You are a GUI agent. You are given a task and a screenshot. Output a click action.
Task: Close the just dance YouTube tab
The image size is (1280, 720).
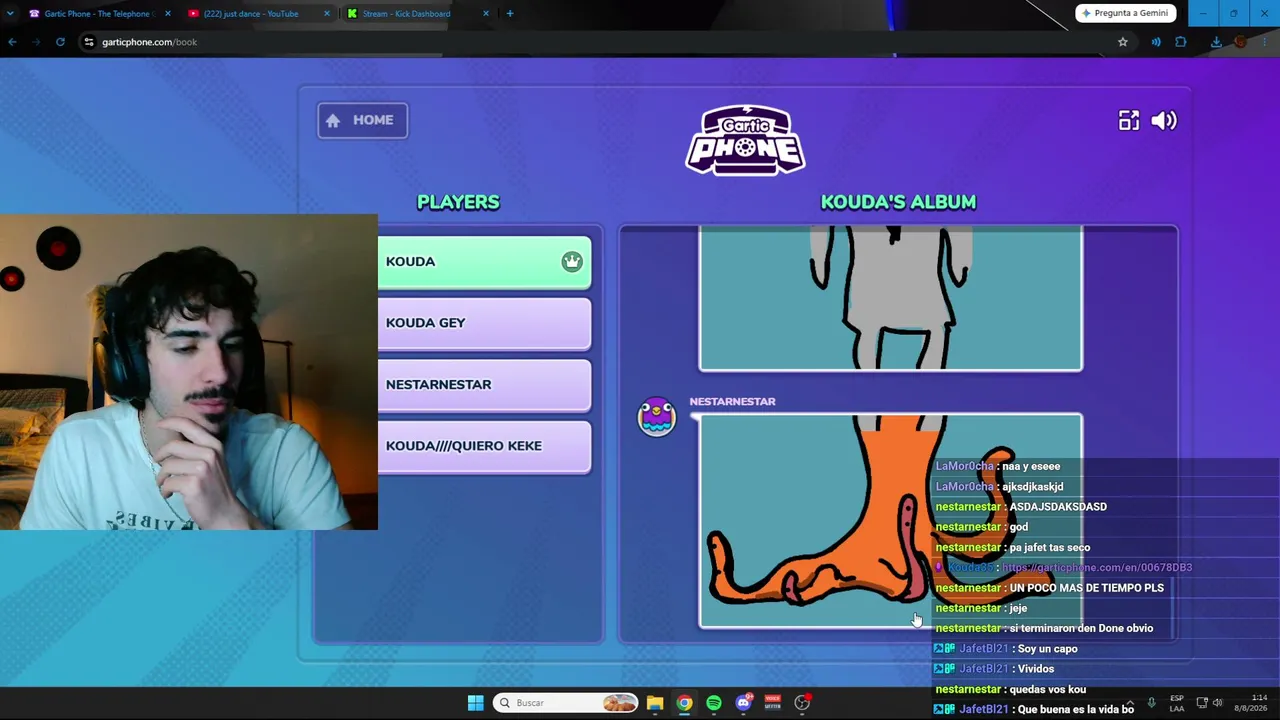pos(327,14)
